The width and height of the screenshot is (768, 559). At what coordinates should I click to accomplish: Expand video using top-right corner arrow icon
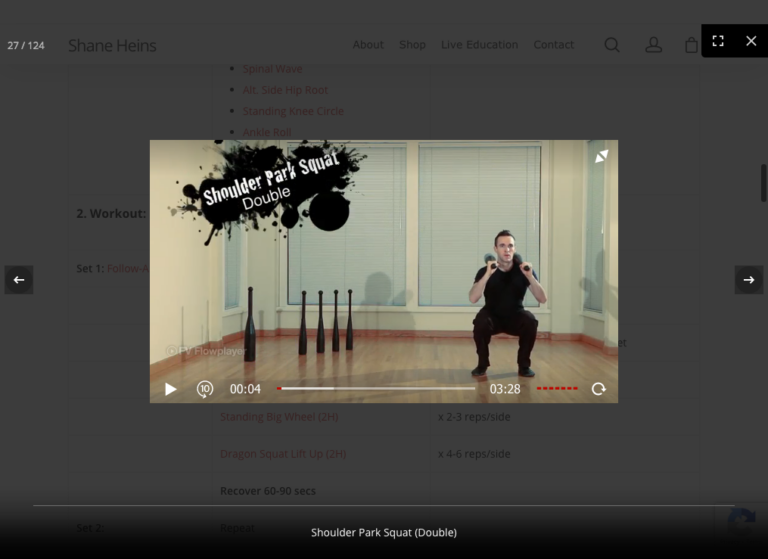(601, 156)
